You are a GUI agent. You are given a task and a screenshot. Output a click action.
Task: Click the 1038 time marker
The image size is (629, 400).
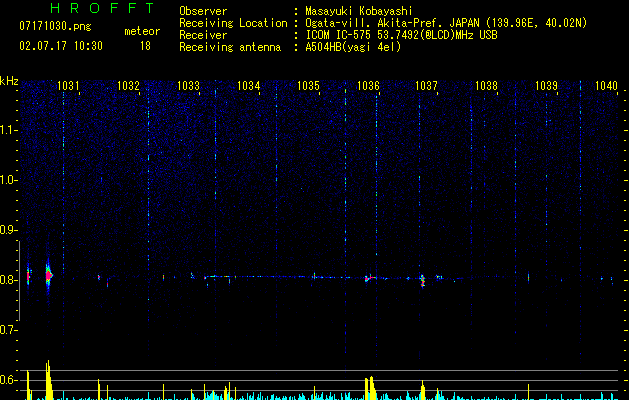click(x=486, y=85)
